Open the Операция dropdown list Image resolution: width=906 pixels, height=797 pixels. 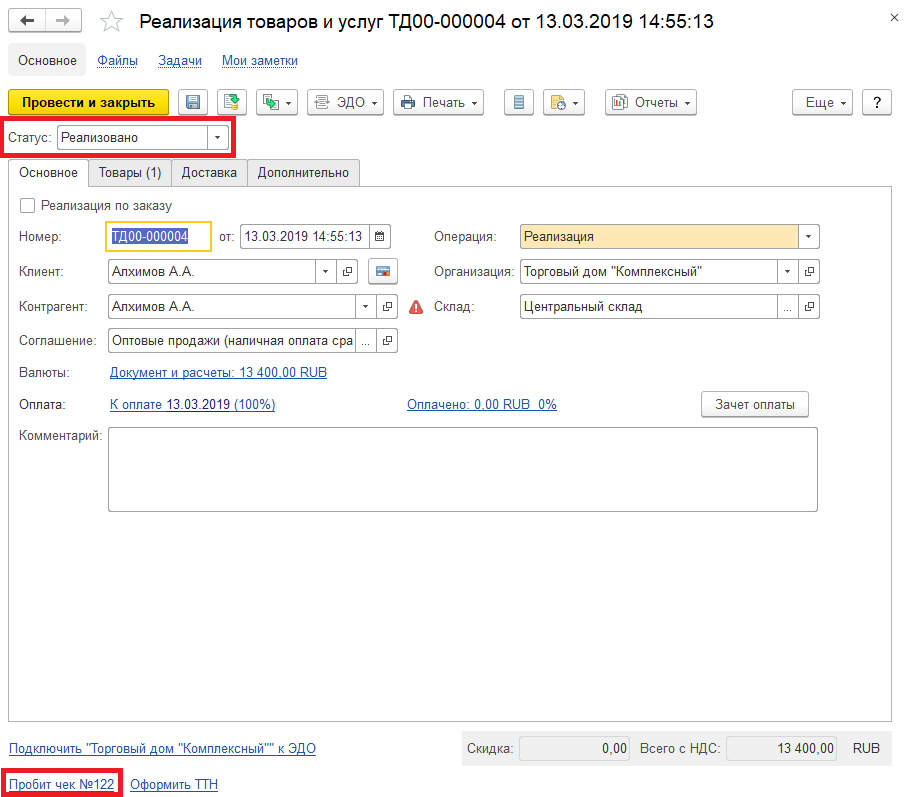(809, 237)
